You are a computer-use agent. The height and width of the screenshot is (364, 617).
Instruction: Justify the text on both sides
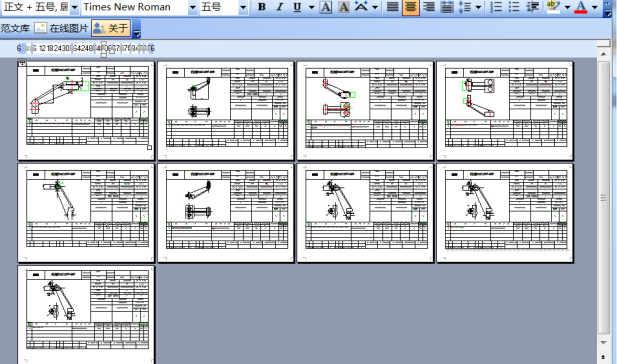pos(392,7)
